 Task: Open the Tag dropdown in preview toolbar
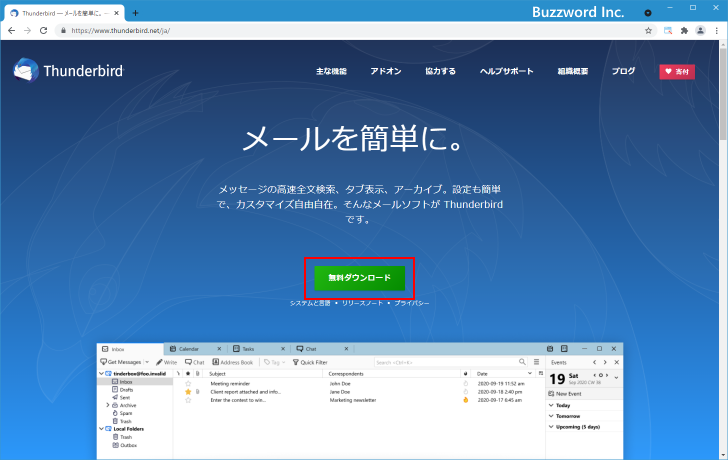275,362
